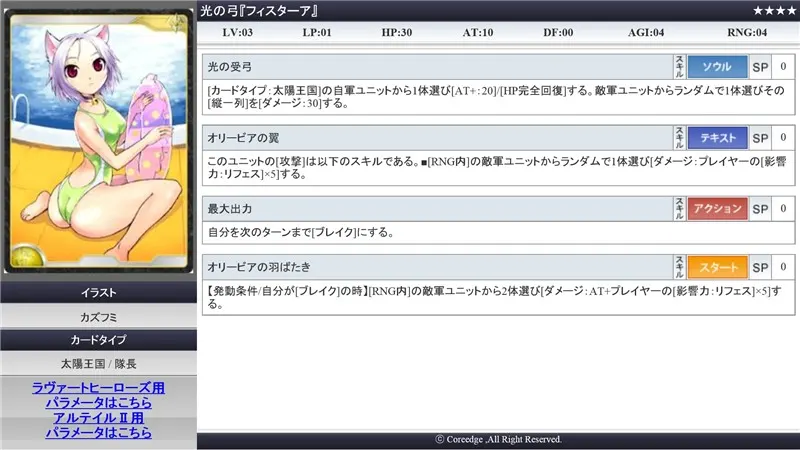
Task: Click the AT:10 stat
Action: tap(479, 32)
